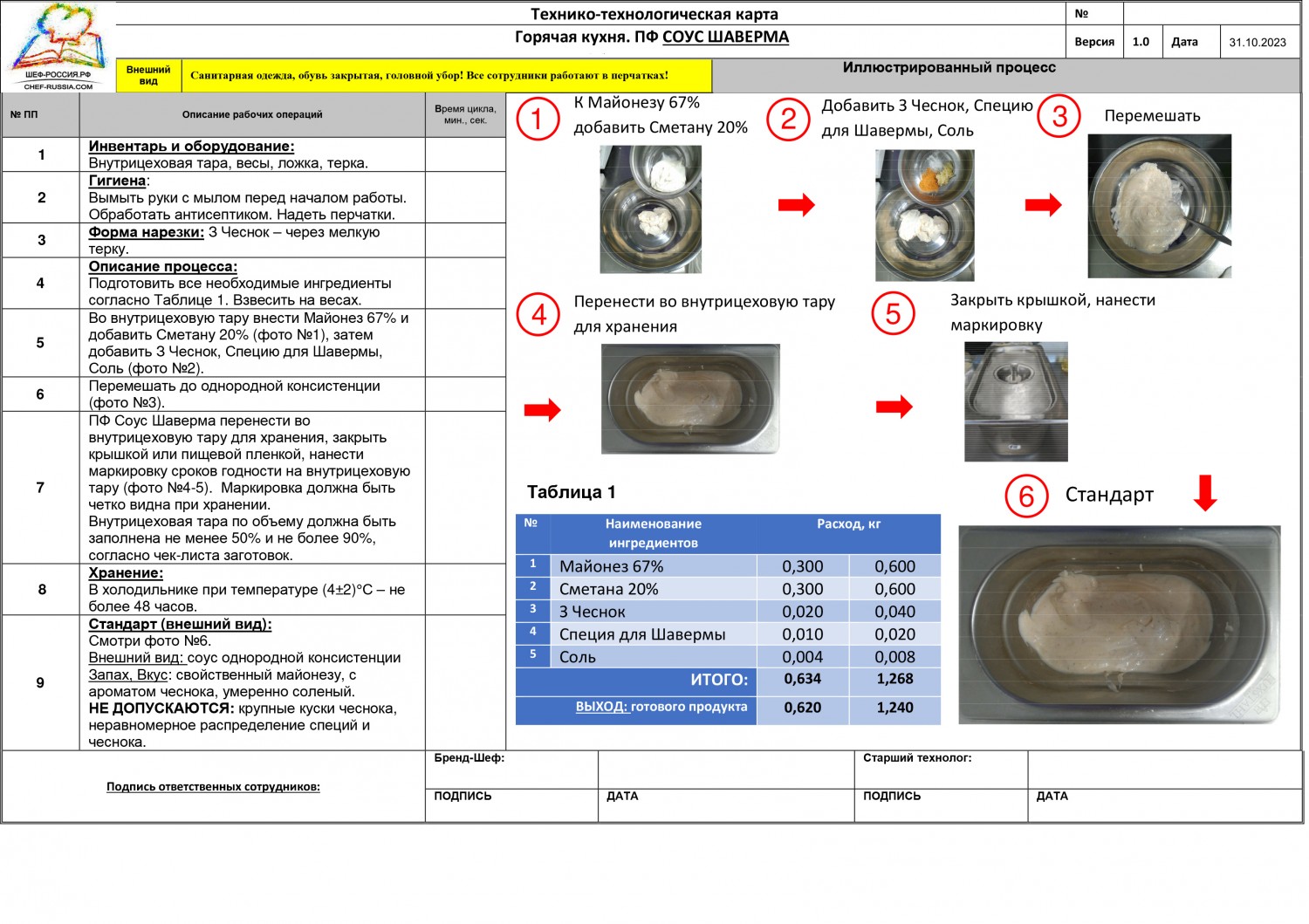Click the Описание рабочих операций column header
The width and height of the screenshot is (1309, 924).
point(252,114)
